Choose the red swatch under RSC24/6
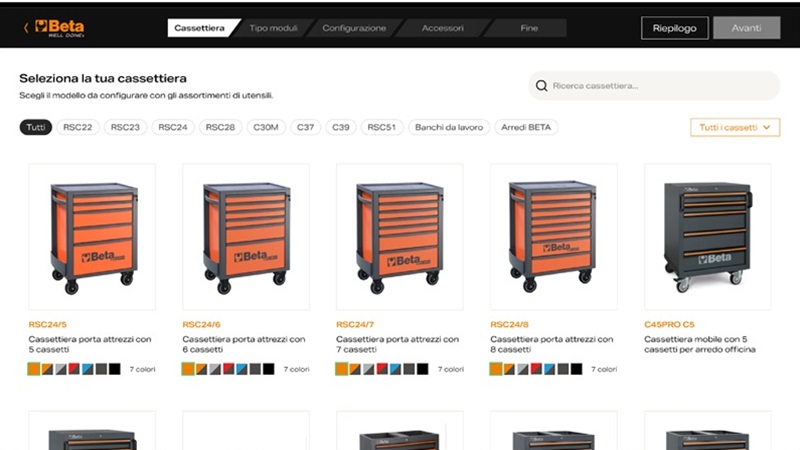 (229, 369)
